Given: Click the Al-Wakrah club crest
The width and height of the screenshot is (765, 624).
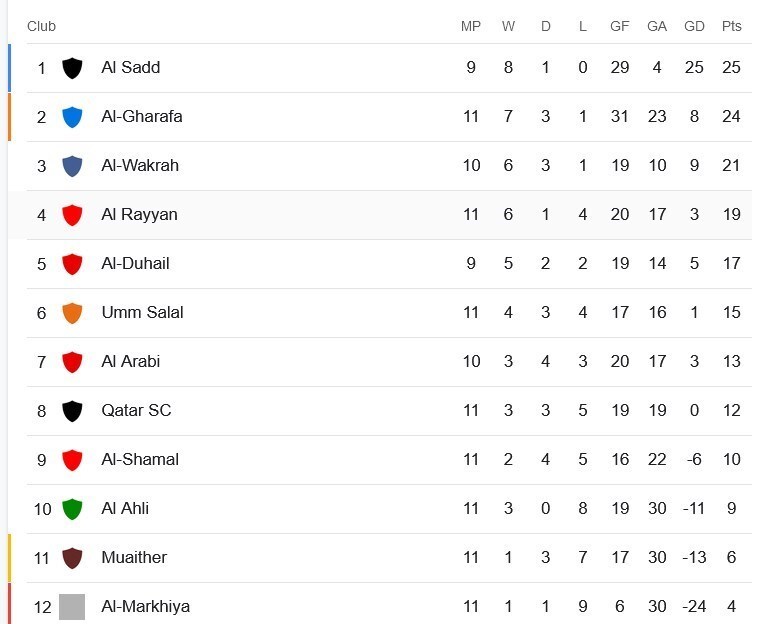Looking at the screenshot, I should [x=72, y=166].
